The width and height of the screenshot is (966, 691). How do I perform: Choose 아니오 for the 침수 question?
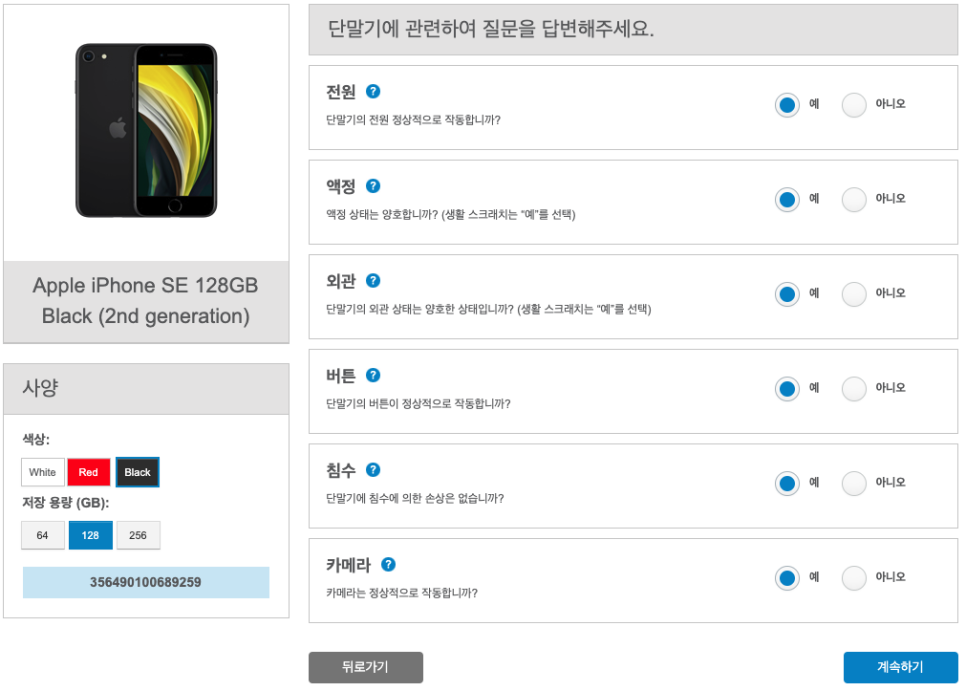[x=854, y=483]
